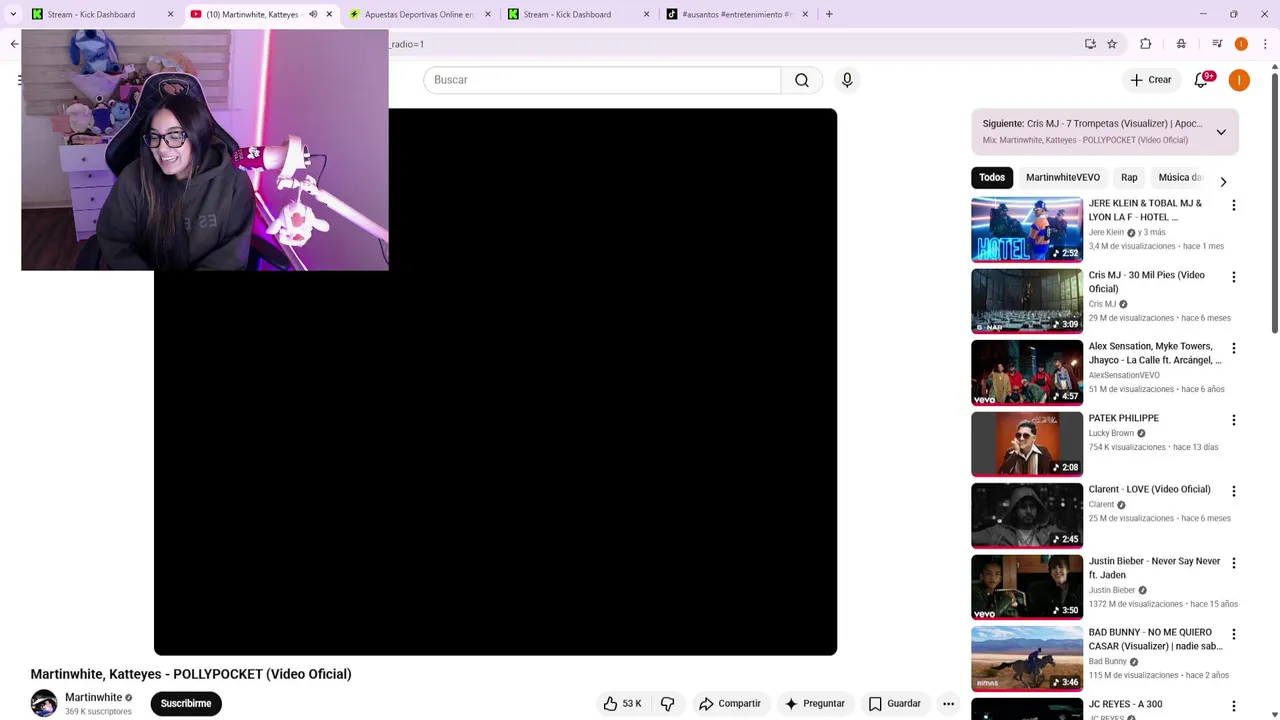Screen dimensions: 1280x720
Task: Open the media controls icon in the Chrome toolbar
Action: pyautogui.click(x=1217, y=44)
